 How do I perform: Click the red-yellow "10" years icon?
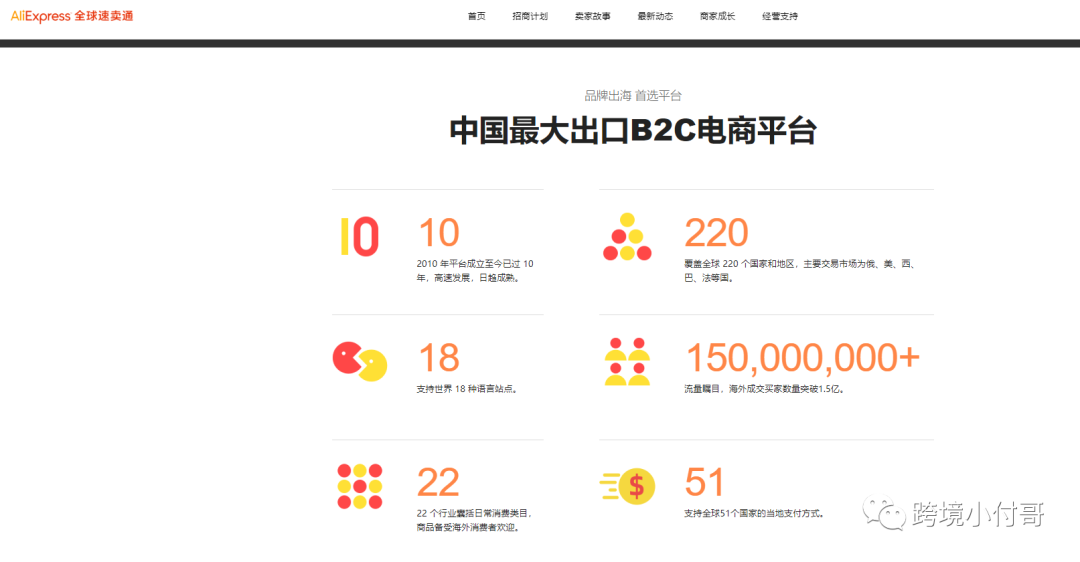pos(360,236)
